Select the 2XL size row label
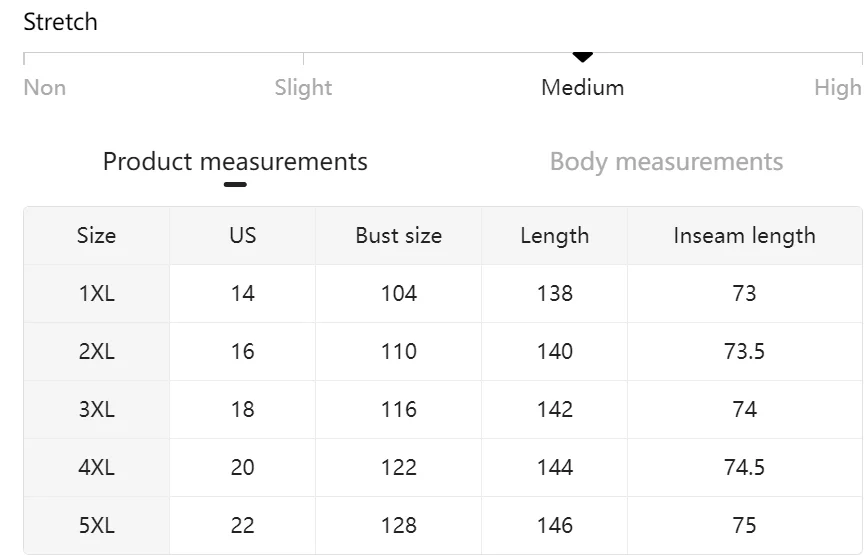 point(96,352)
